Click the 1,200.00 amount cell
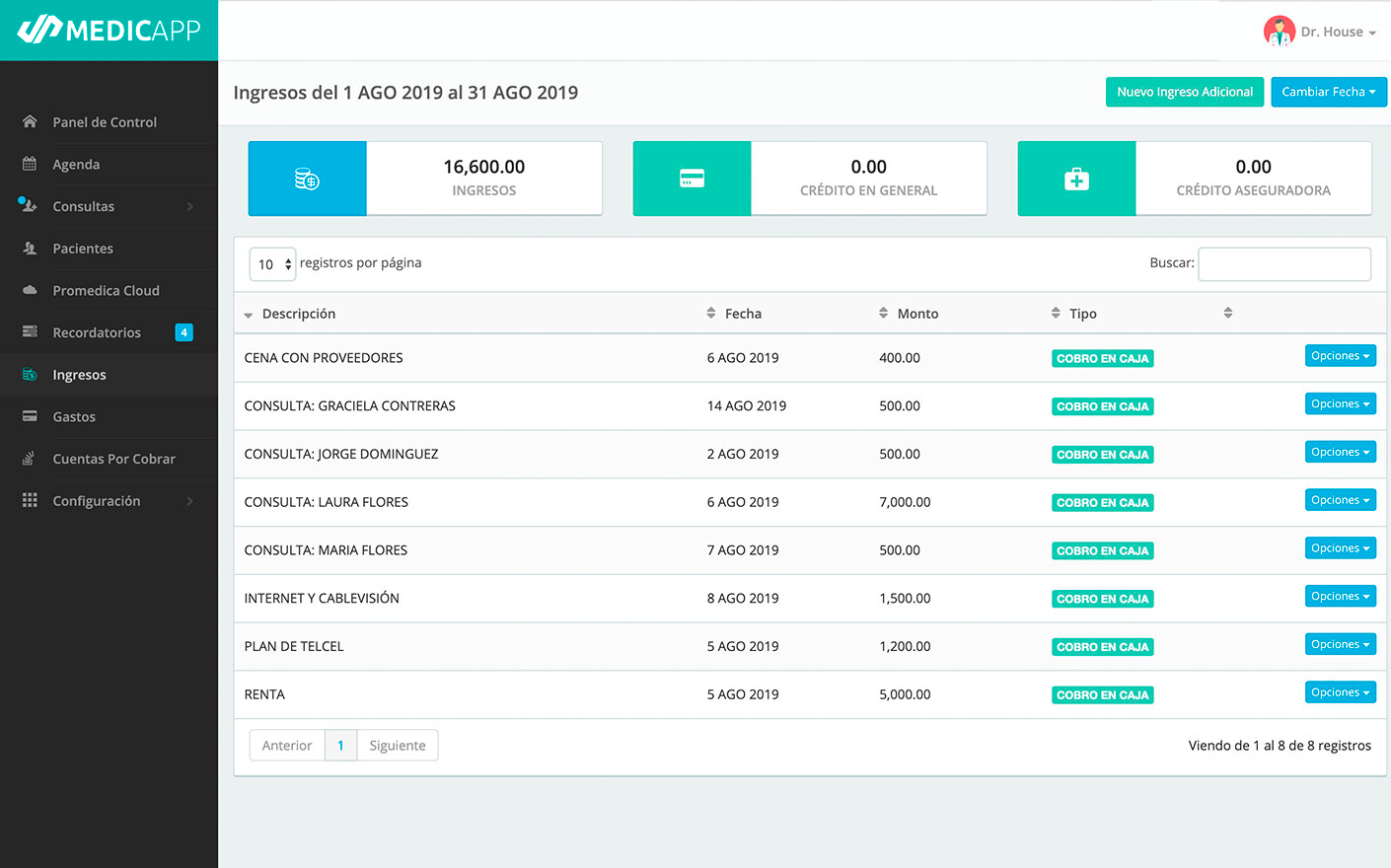 click(905, 646)
